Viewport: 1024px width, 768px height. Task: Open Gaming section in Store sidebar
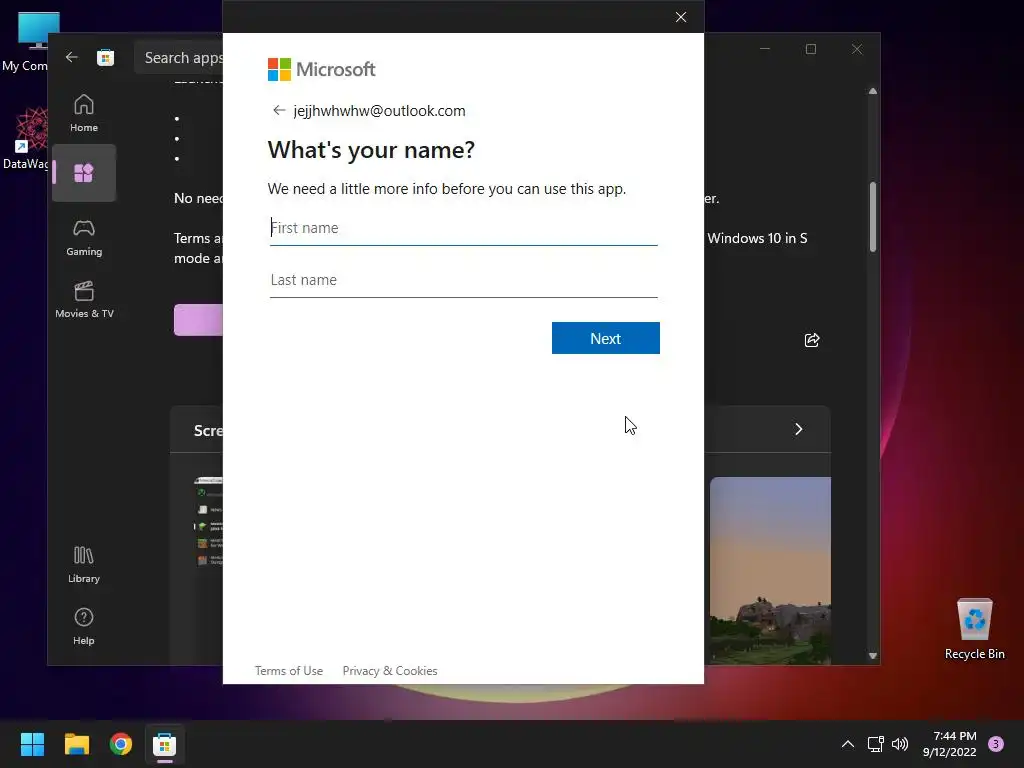tap(84, 238)
